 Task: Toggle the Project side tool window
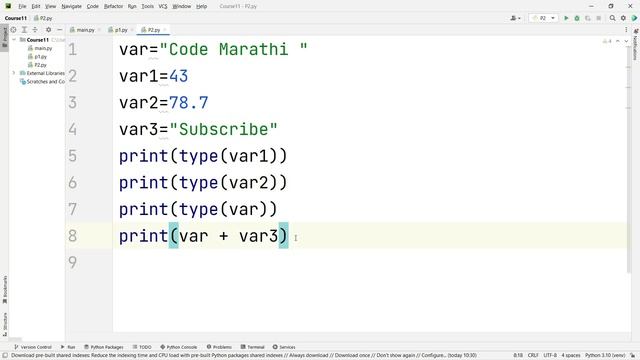click(4, 38)
